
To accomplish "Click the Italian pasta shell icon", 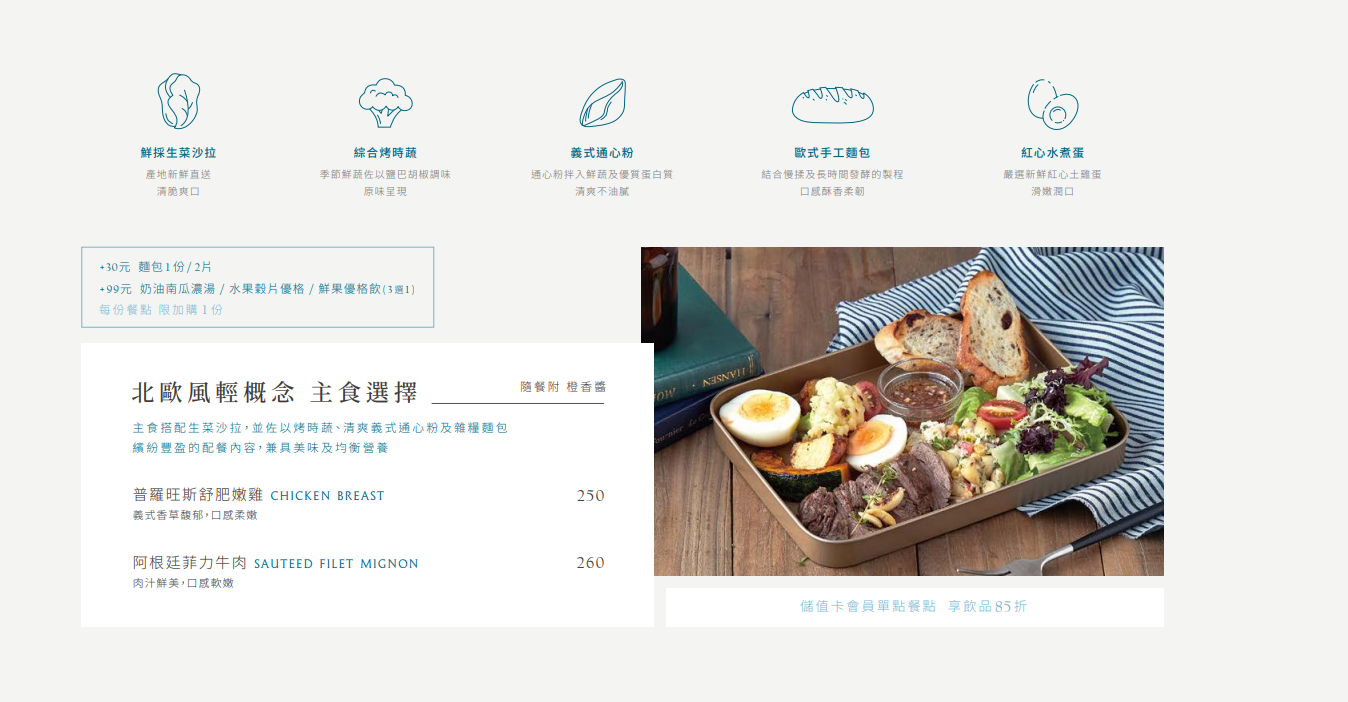I will (x=602, y=103).
